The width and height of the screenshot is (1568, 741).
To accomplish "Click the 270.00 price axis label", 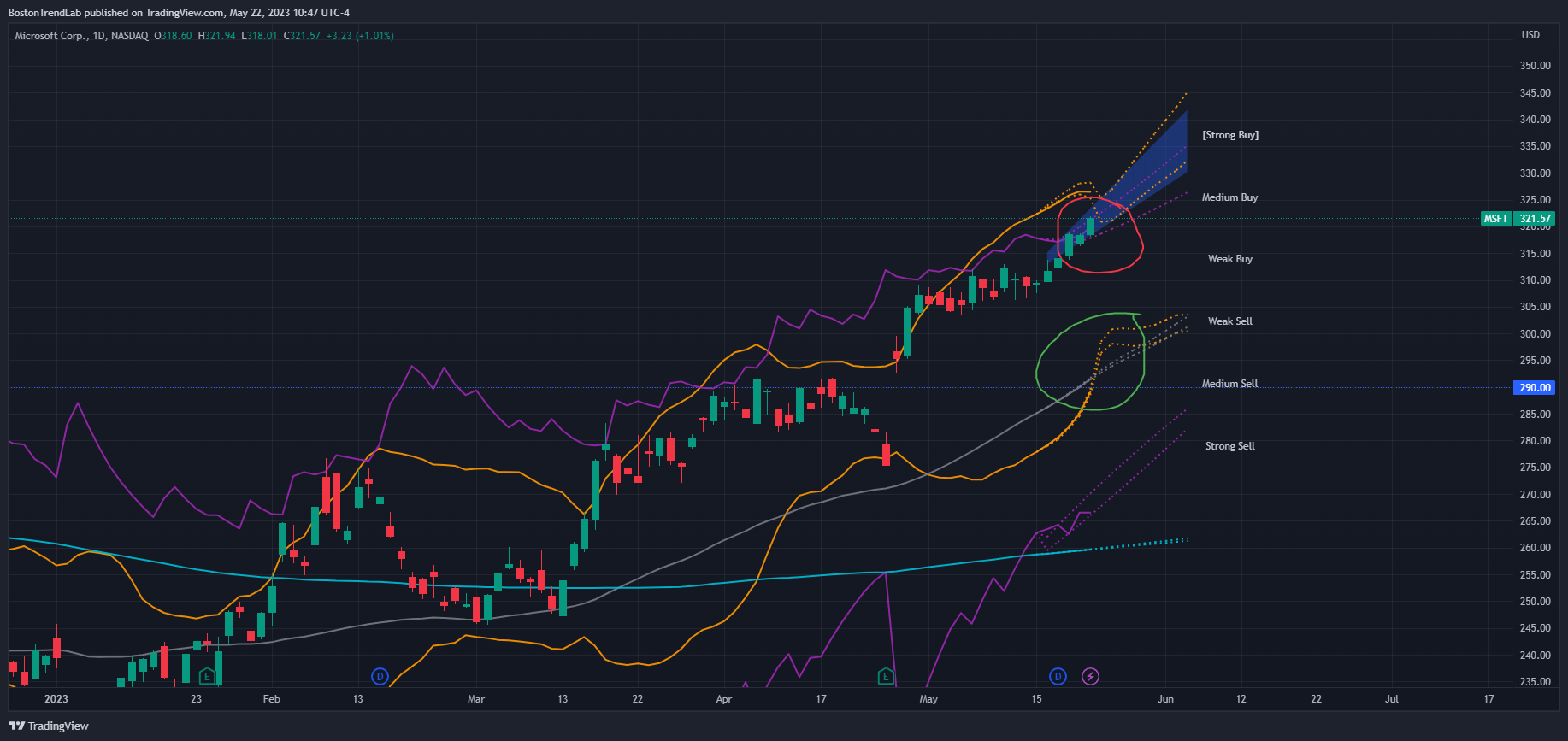I will point(1535,495).
